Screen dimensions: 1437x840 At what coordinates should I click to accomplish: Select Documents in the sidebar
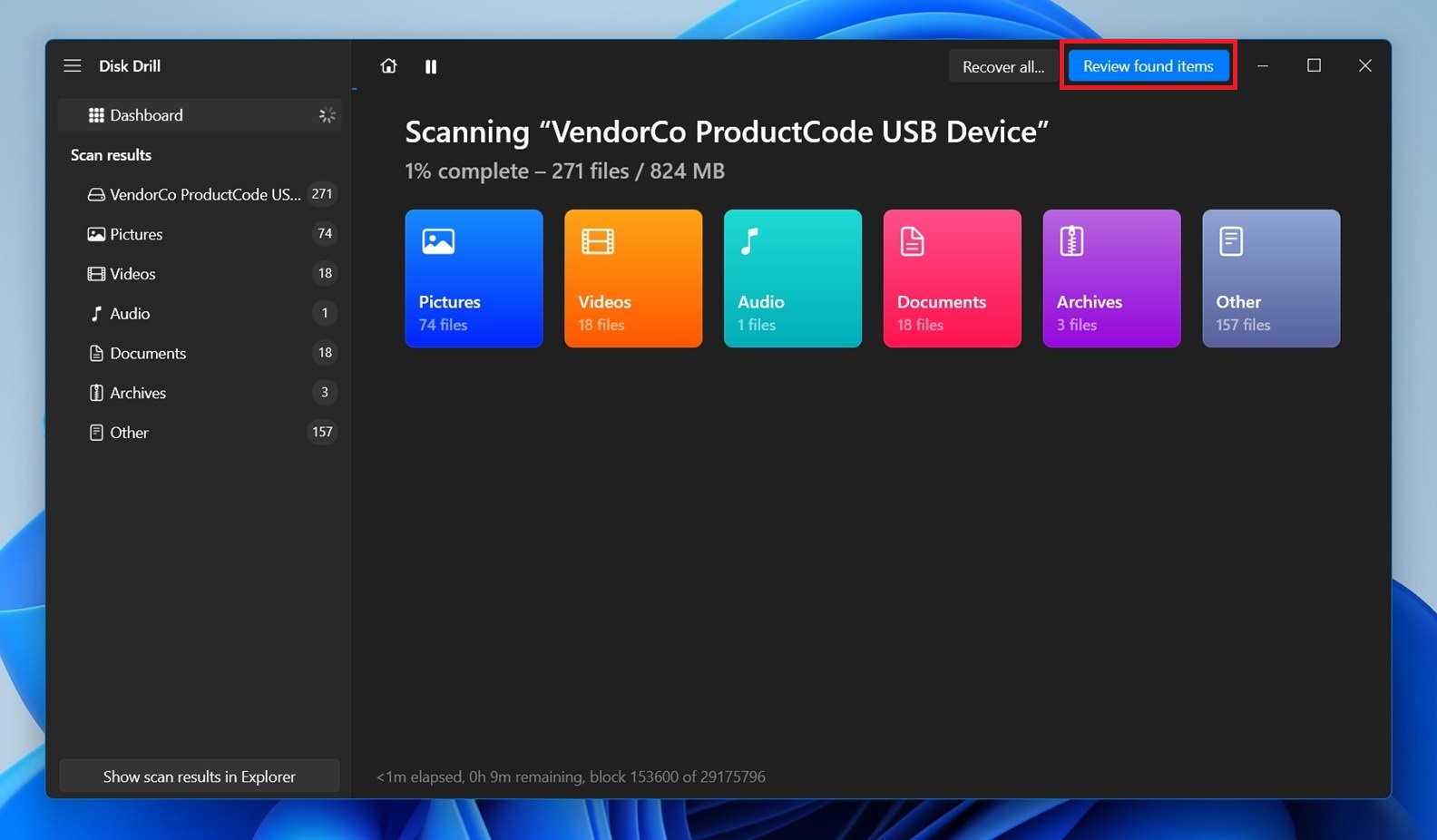click(200, 354)
